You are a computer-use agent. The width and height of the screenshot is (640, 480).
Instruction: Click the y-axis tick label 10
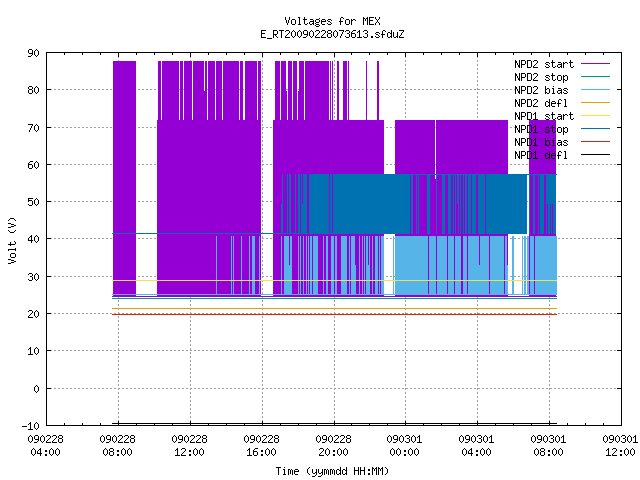(x=33, y=351)
